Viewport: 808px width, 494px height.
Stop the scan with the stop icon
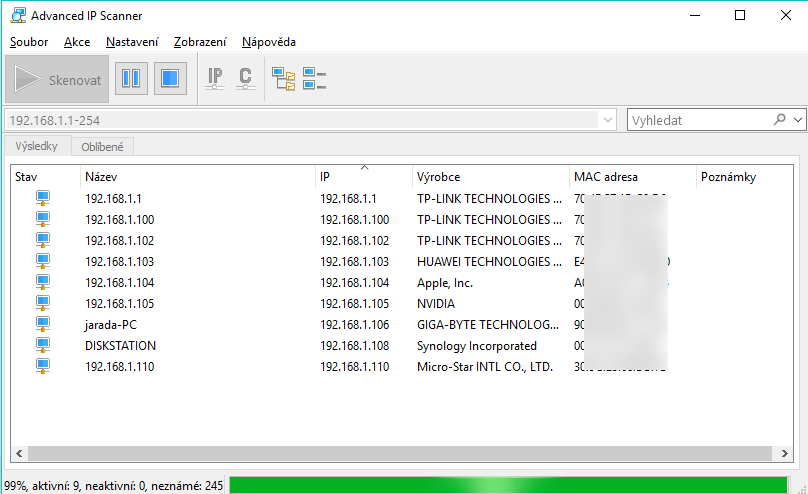(170, 79)
